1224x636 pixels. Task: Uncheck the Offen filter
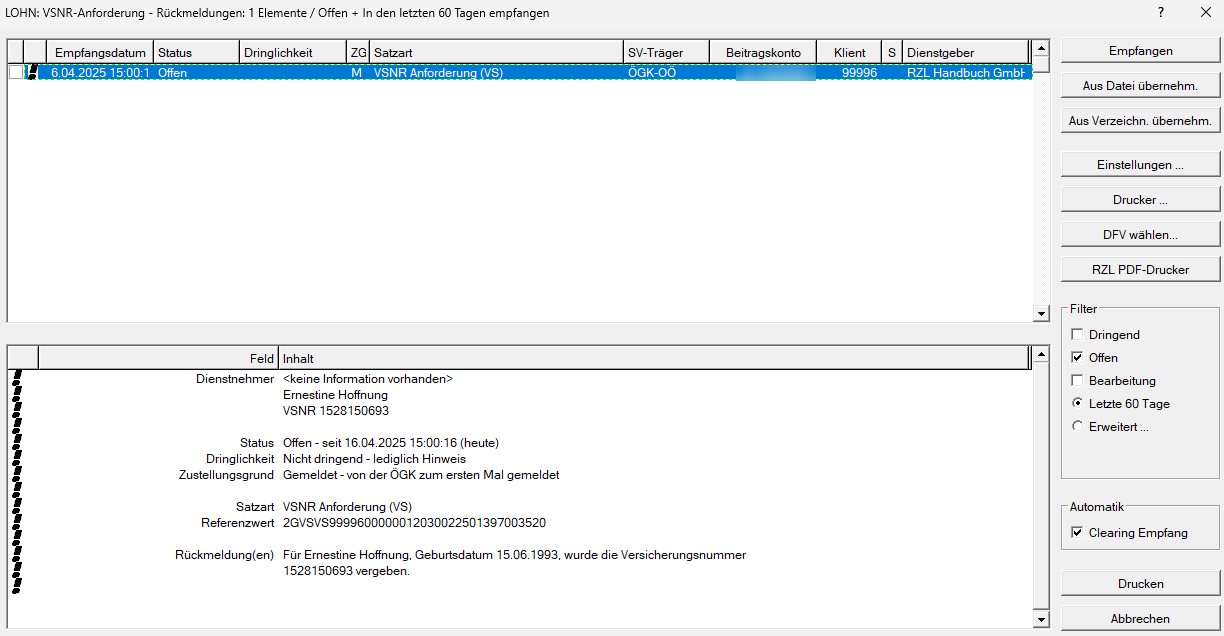(1077, 358)
